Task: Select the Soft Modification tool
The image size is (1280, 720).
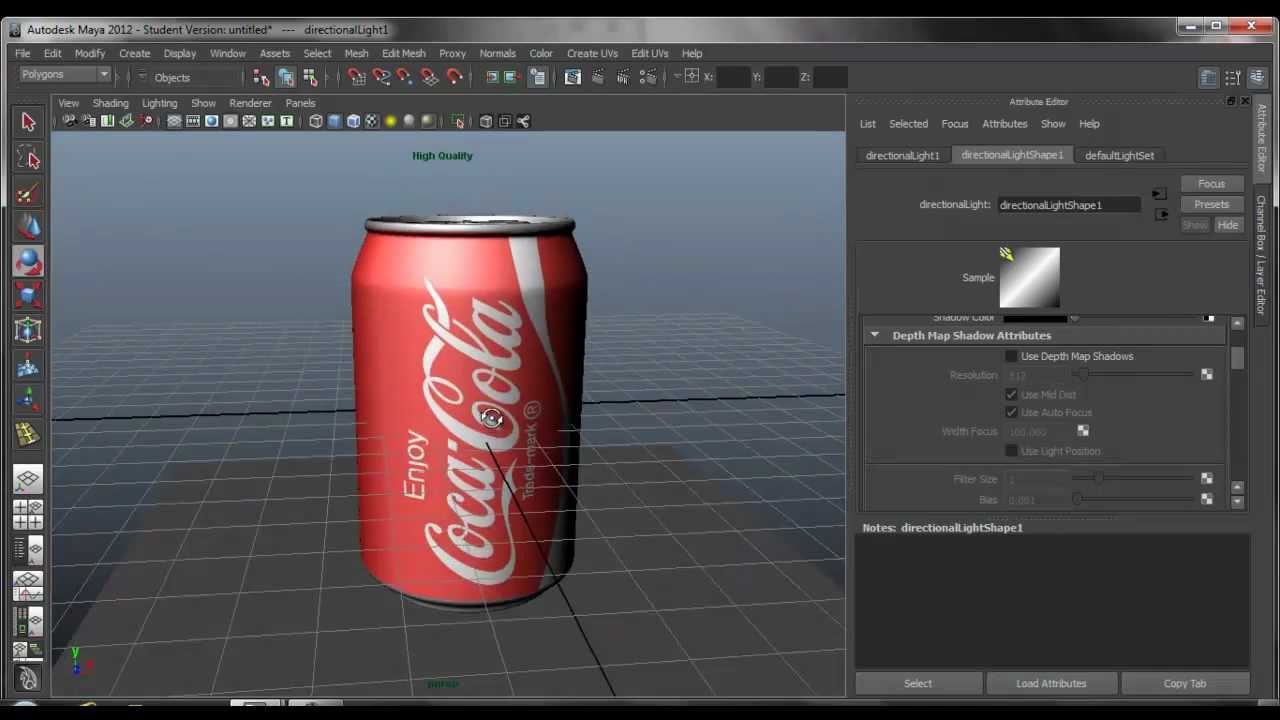Action: pyautogui.click(x=28, y=366)
